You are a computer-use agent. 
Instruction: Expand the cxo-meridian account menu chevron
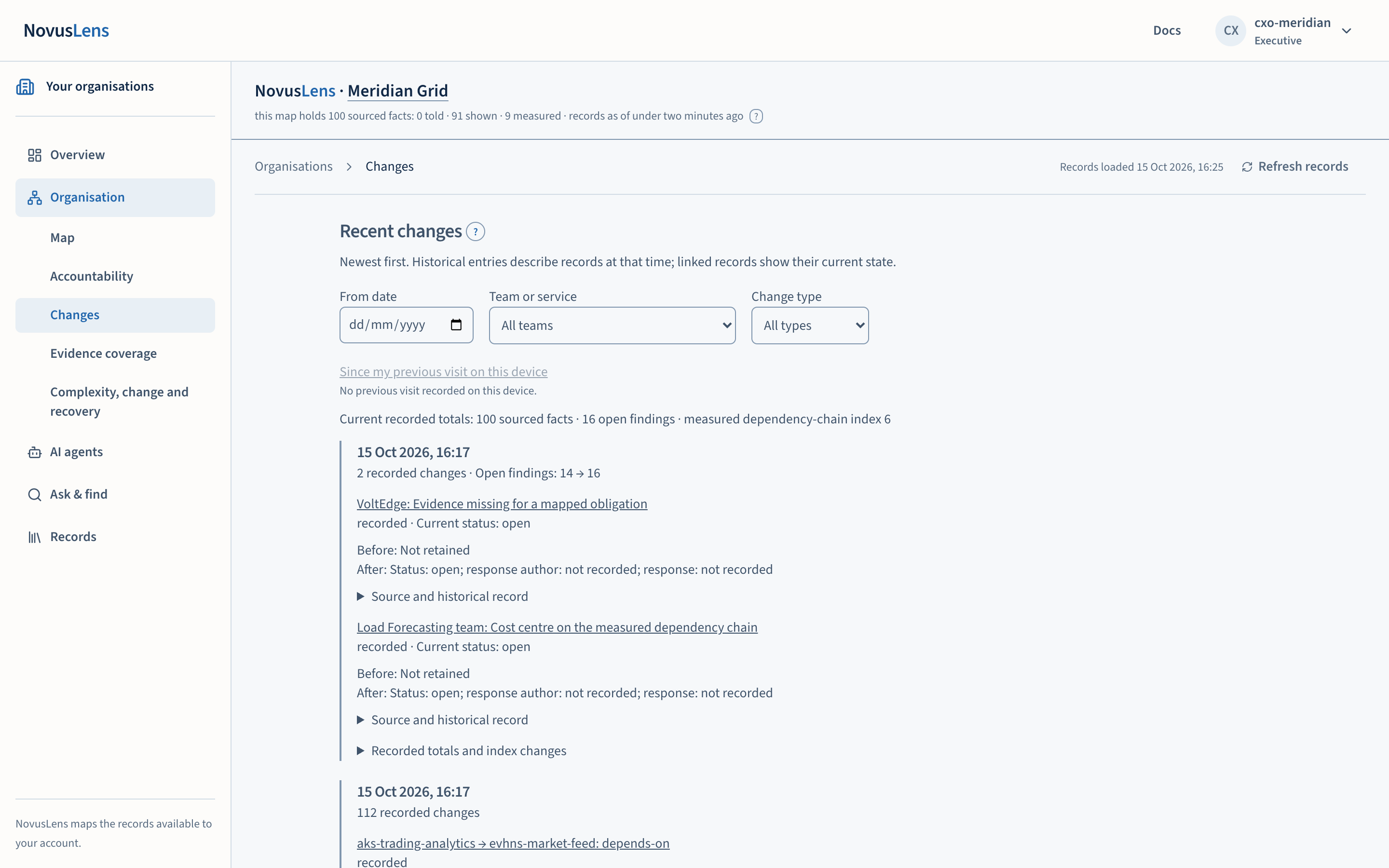point(1347,31)
